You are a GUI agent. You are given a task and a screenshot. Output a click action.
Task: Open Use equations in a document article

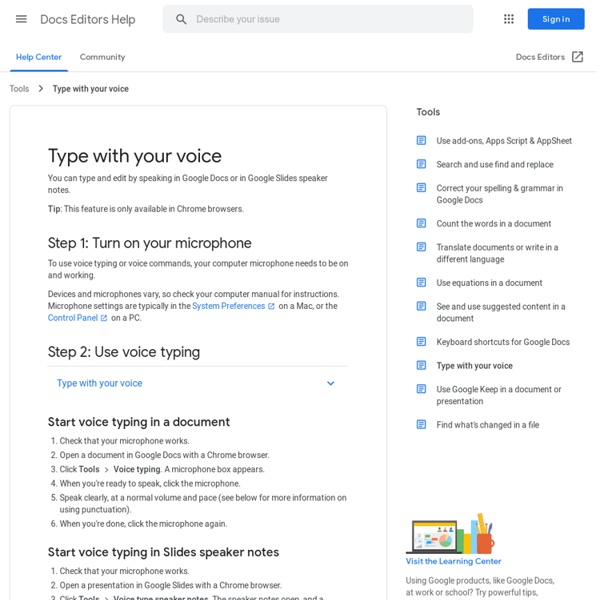[x=489, y=283]
